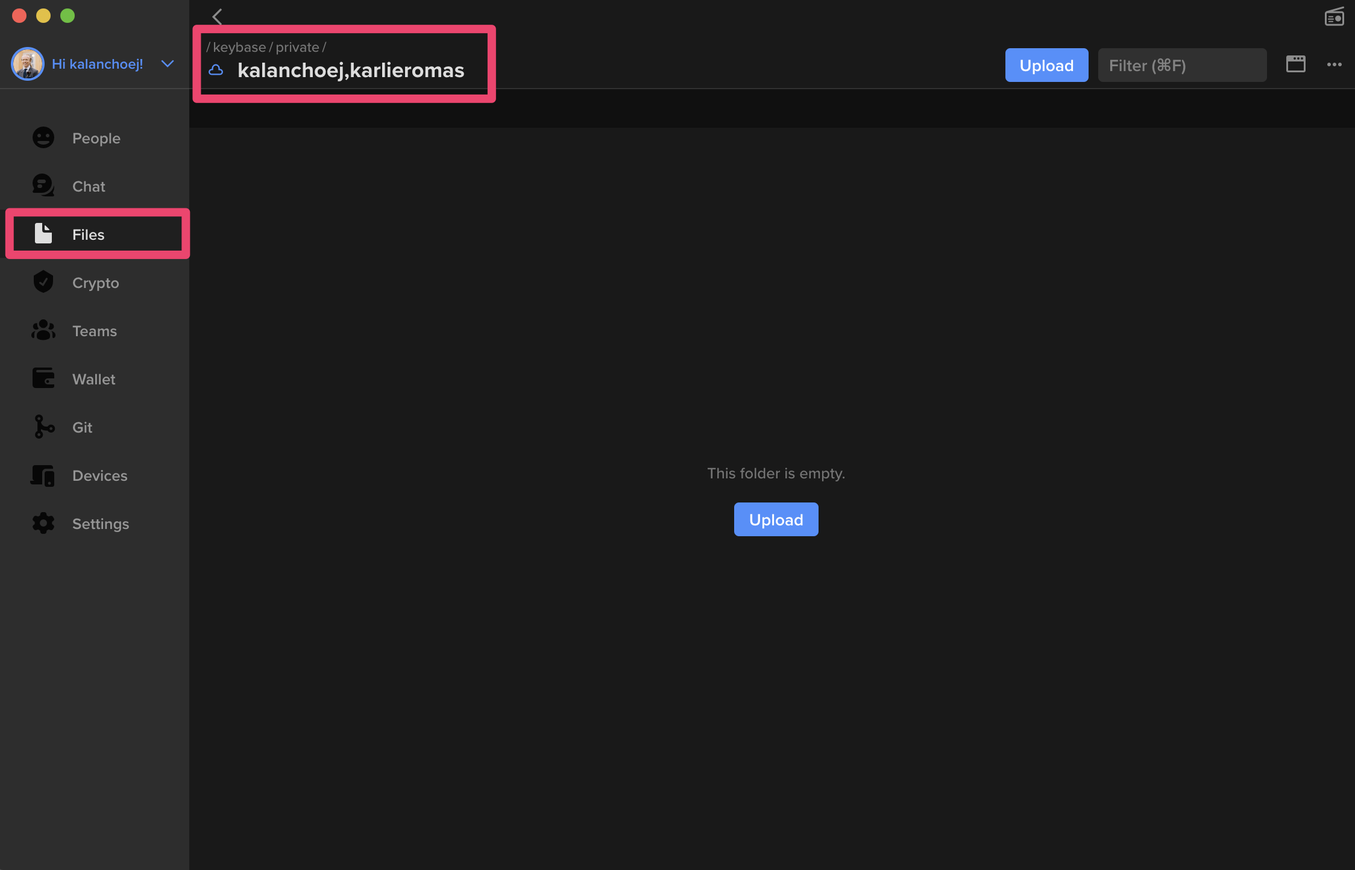Click the kalanchoej profile avatar
Viewport: 1355px width, 870px height.
[28, 64]
